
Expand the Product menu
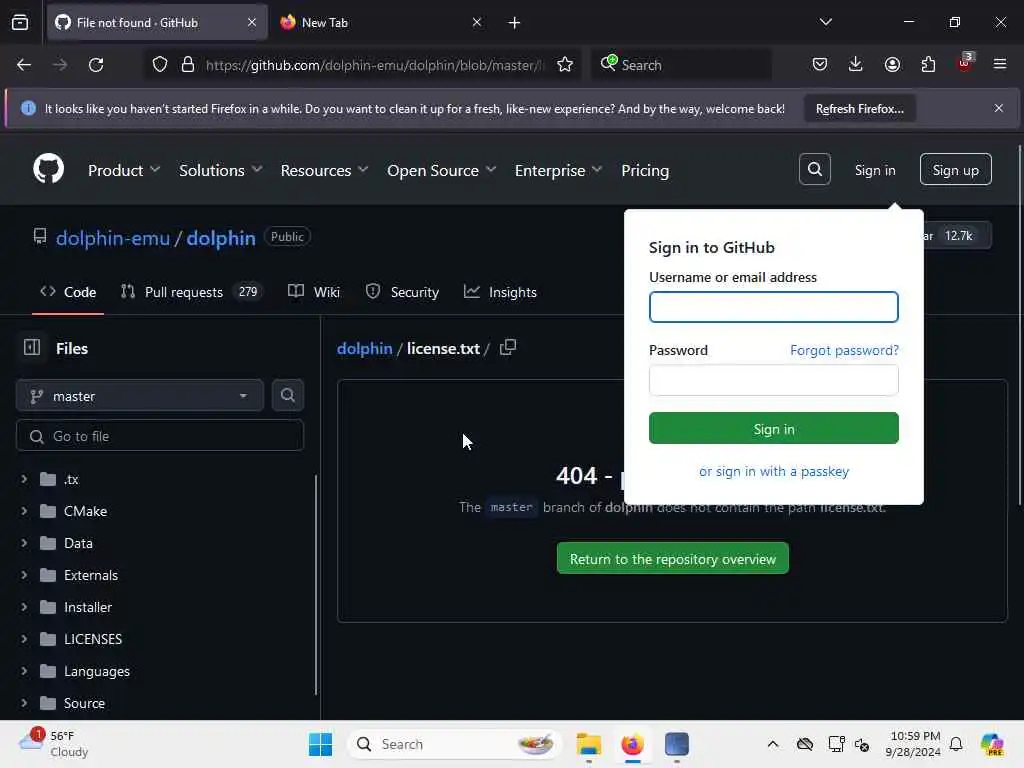123,170
